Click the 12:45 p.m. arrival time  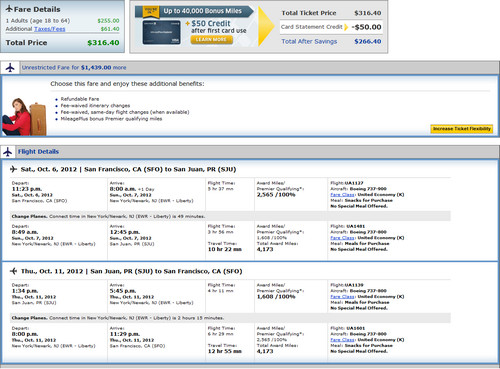click(125, 232)
